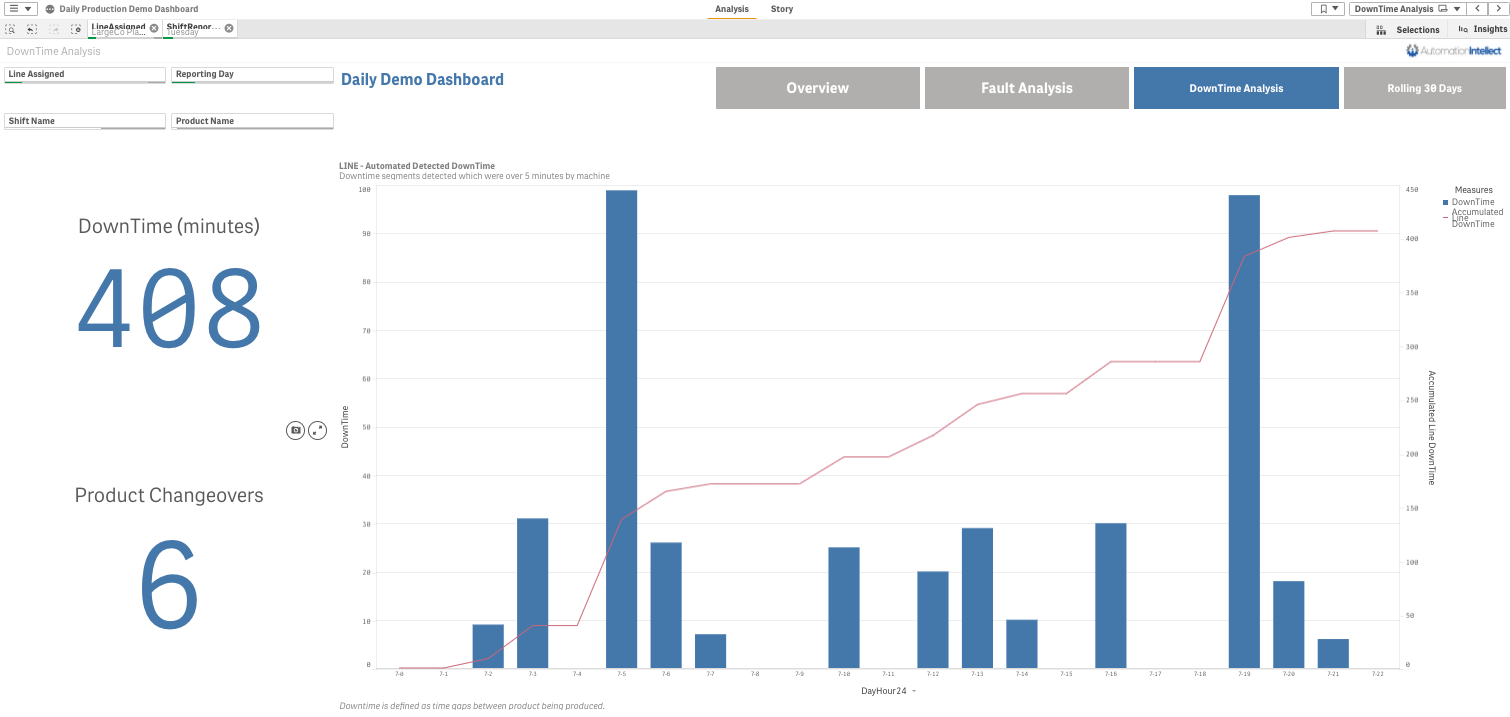Screen dimensions: 1510x717
Task: Remove the LineAssigned selection filter
Action: coord(154,28)
